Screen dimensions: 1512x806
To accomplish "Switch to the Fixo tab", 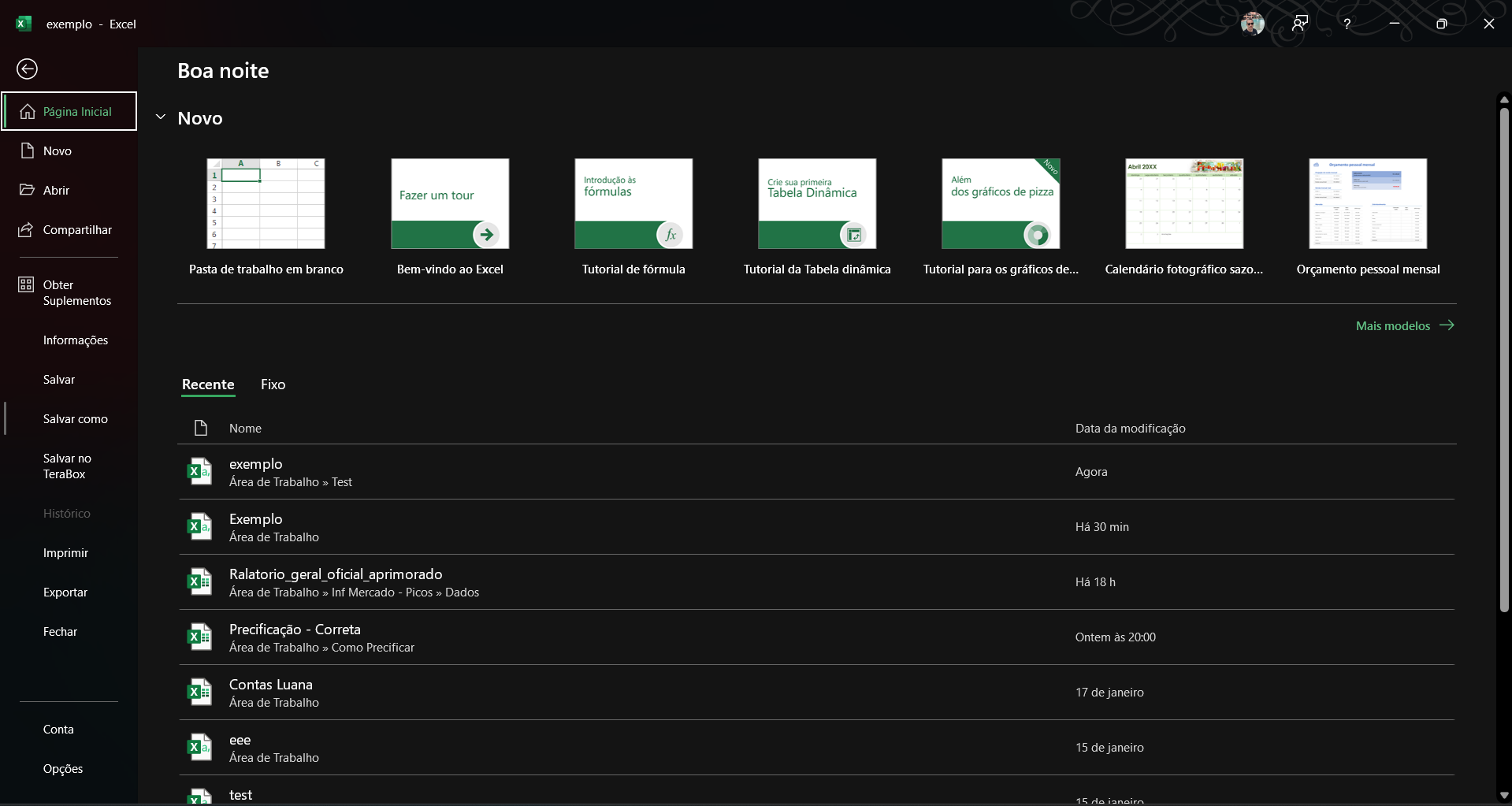I will click(273, 384).
